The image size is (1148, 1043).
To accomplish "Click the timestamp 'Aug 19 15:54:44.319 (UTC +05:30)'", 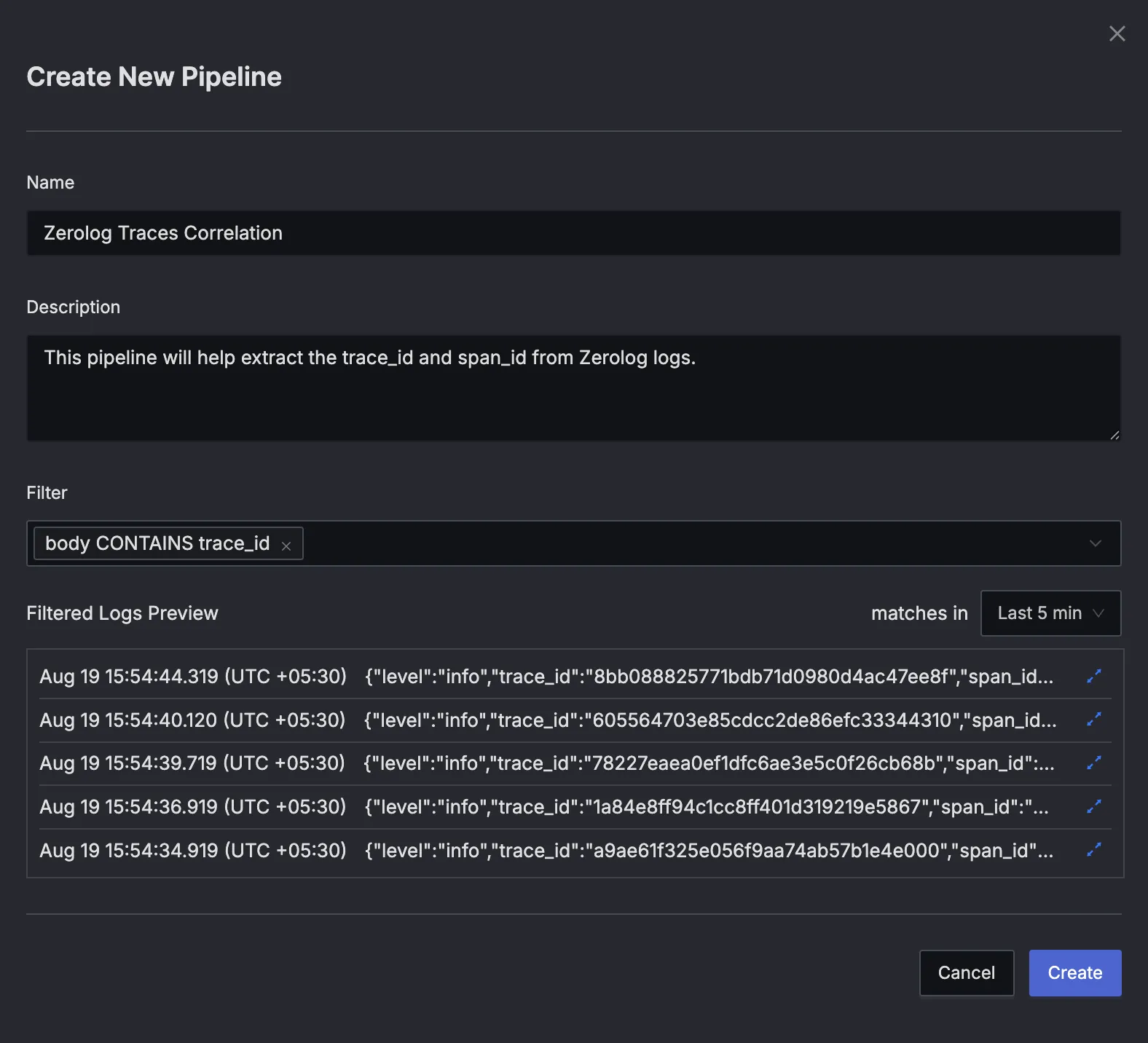I will click(193, 677).
